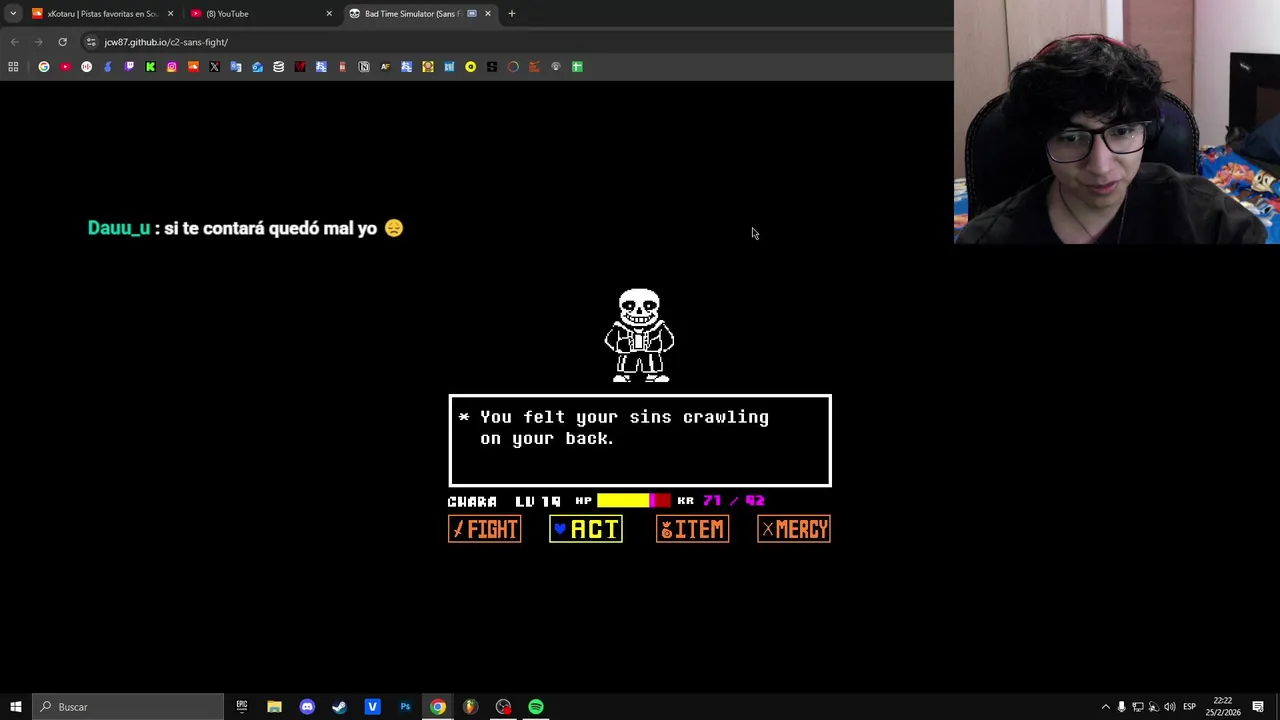Open the Notion bookmark
Screen dimensions: 1280x720
pos(364,67)
